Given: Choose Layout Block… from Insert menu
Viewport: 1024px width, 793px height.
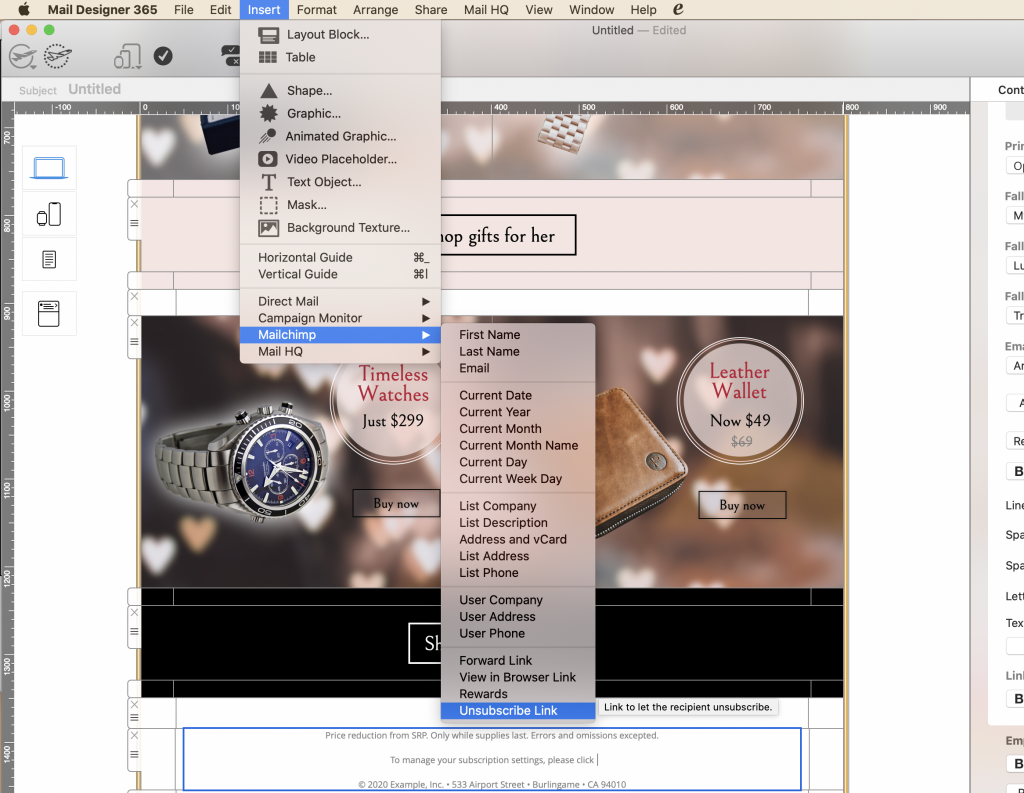Looking at the screenshot, I should 340,35.
